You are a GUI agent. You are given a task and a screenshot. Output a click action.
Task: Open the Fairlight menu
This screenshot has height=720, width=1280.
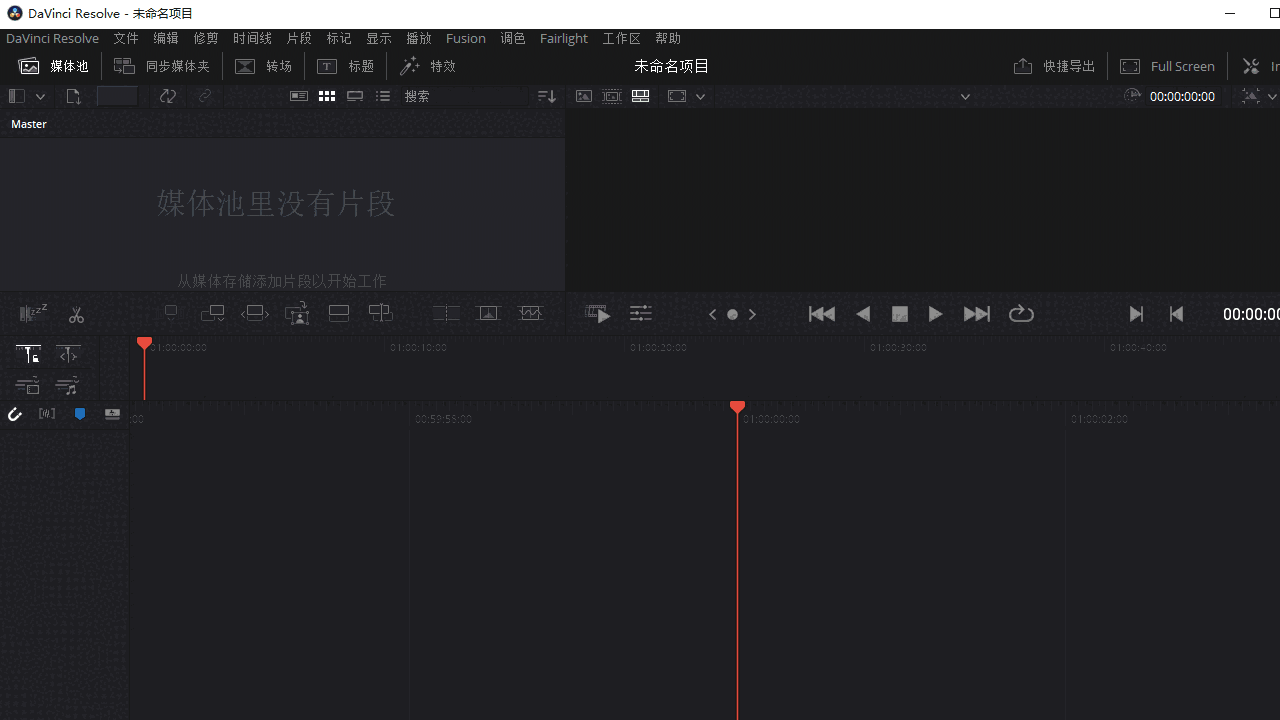point(563,38)
